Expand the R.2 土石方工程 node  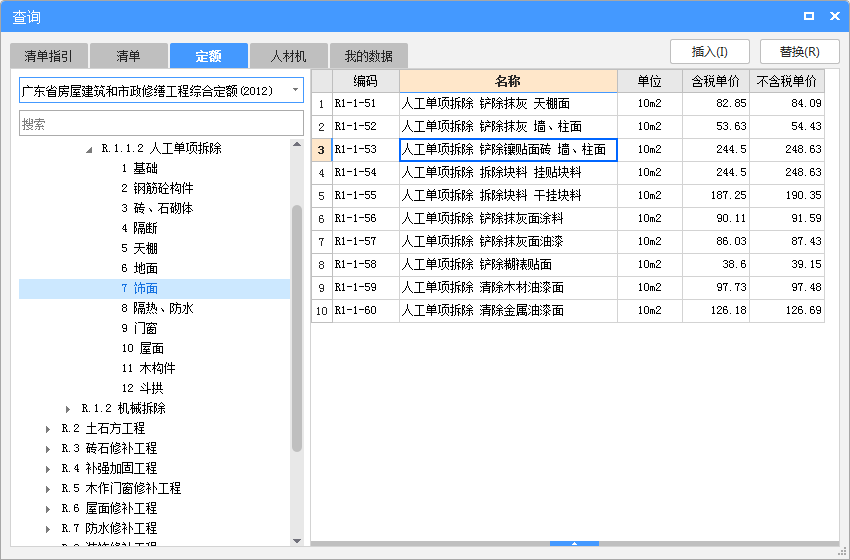pyautogui.click(x=48, y=429)
